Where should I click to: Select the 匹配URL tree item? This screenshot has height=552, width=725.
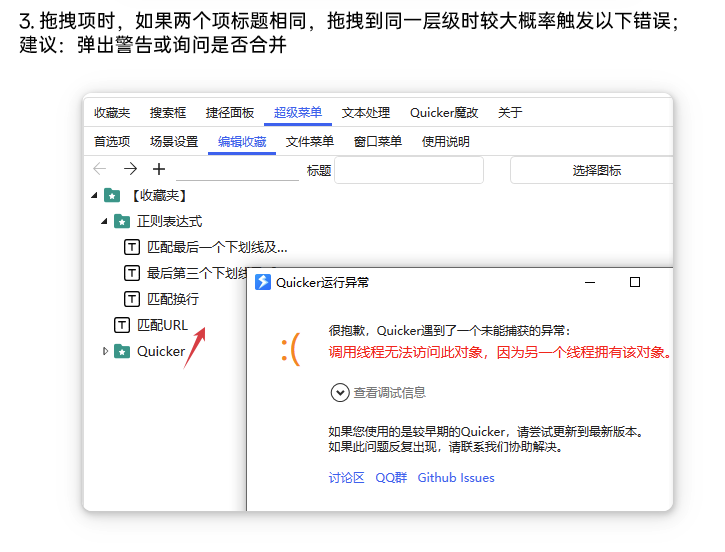(x=162, y=325)
